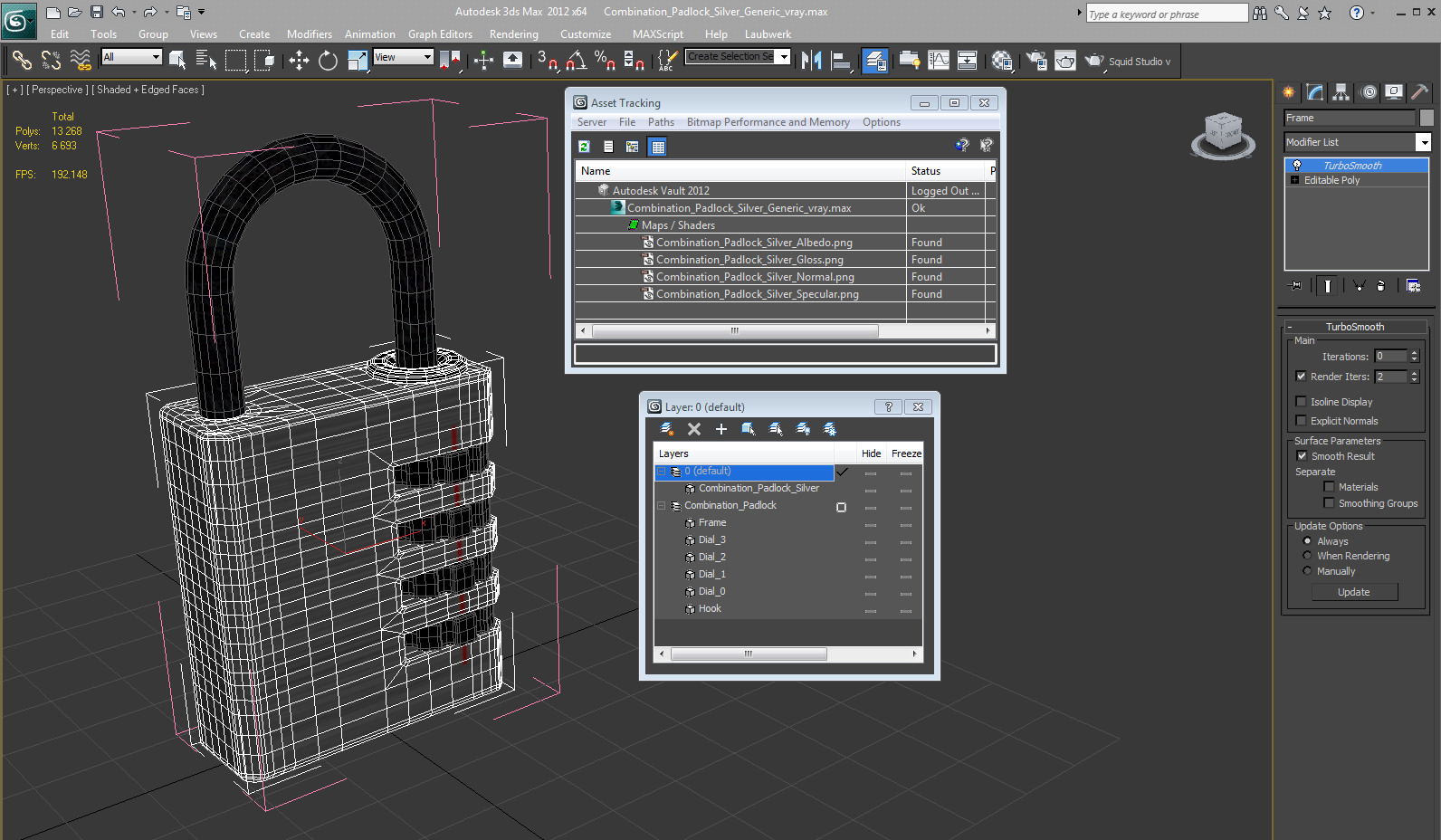Open the Modifiers menu
The width and height of the screenshot is (1441, 840).
pyautogui.click(x=309, y=34)
